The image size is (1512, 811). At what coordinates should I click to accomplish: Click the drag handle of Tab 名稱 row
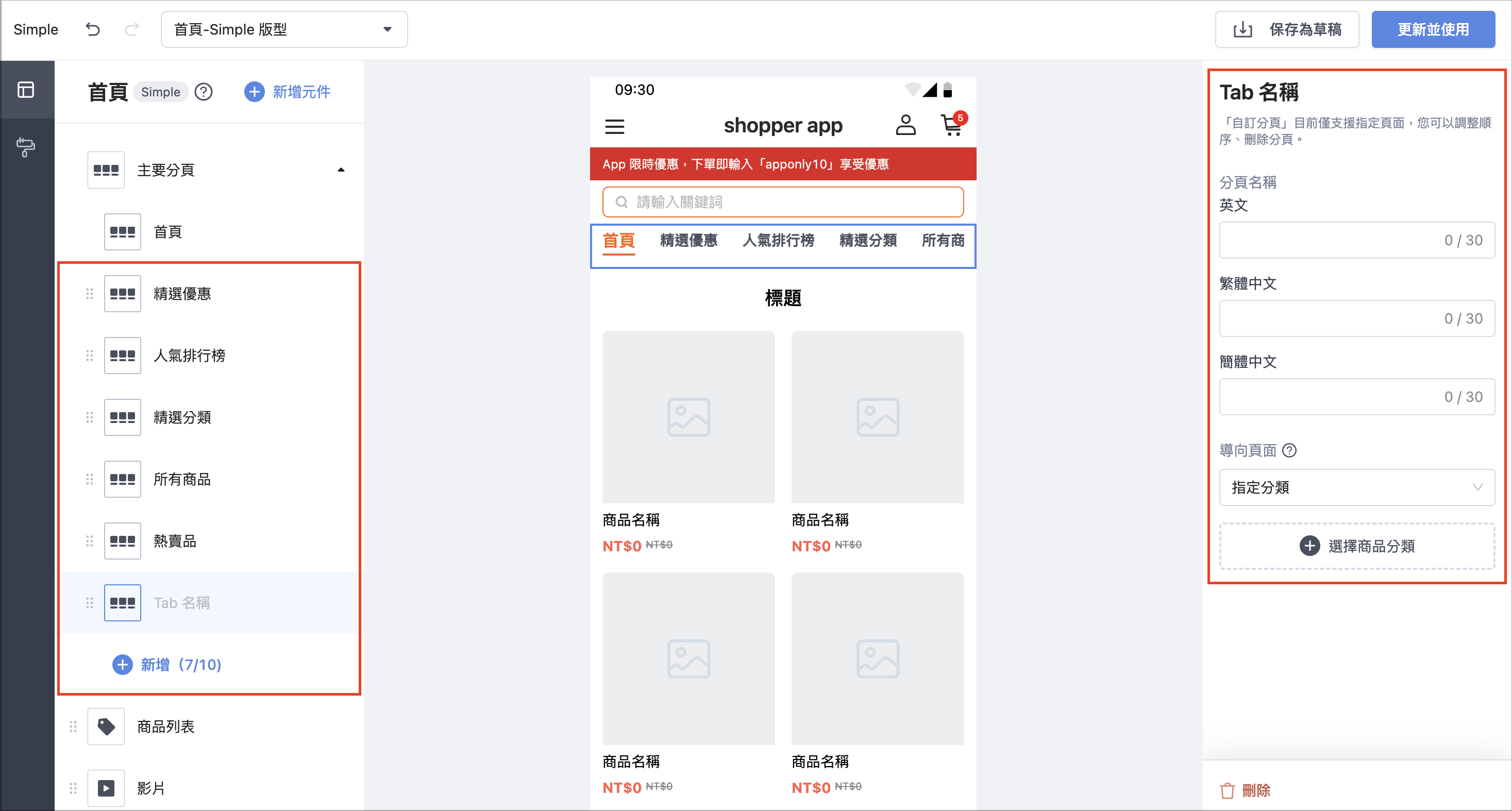tap(89, 603)
